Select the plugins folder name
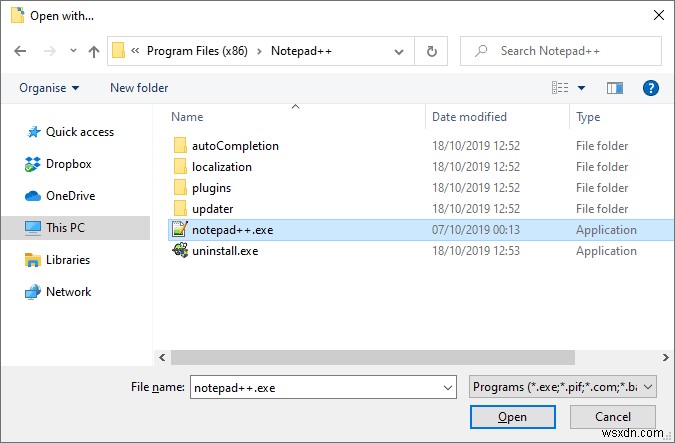Viewport: 675px width, 443px height. tap(211, 188)
